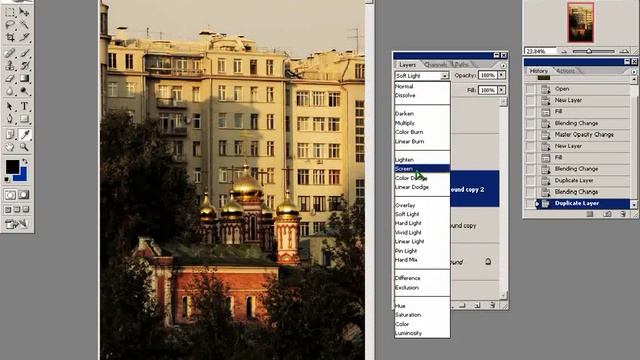Select the Rectangular Marquee tool
640x360 pixels.
pyautogui.click(x=10, y=12)
